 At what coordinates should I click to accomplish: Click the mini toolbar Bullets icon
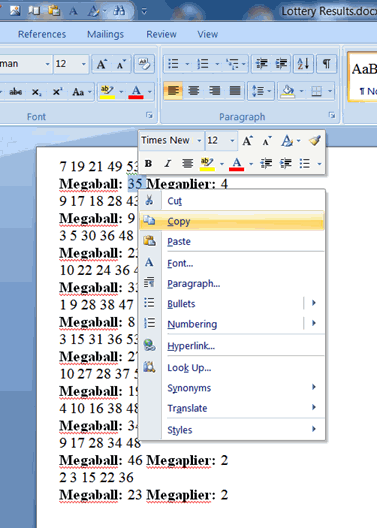tap(305, 164)
